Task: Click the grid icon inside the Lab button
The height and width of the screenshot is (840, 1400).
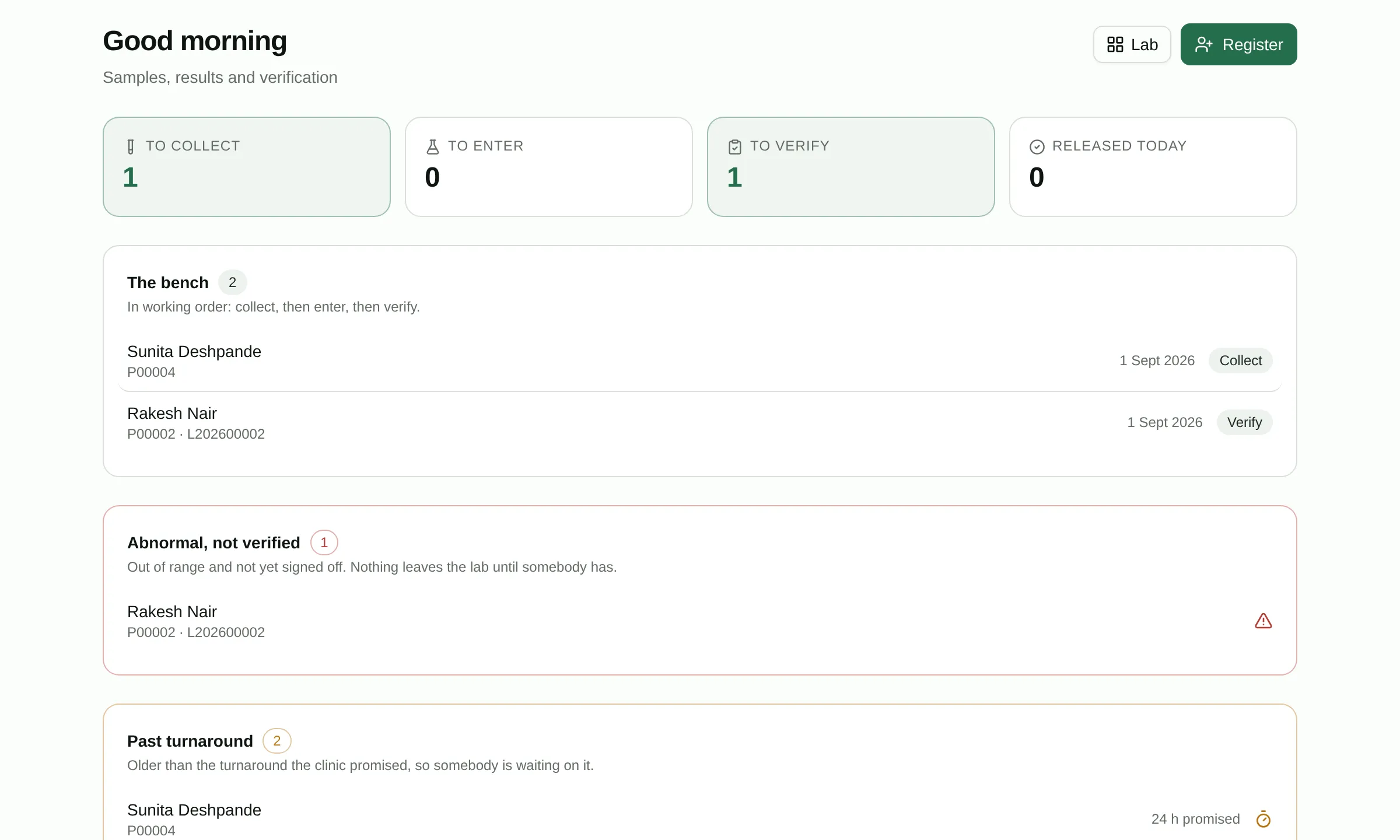Action: click(x=1115, y=44)
